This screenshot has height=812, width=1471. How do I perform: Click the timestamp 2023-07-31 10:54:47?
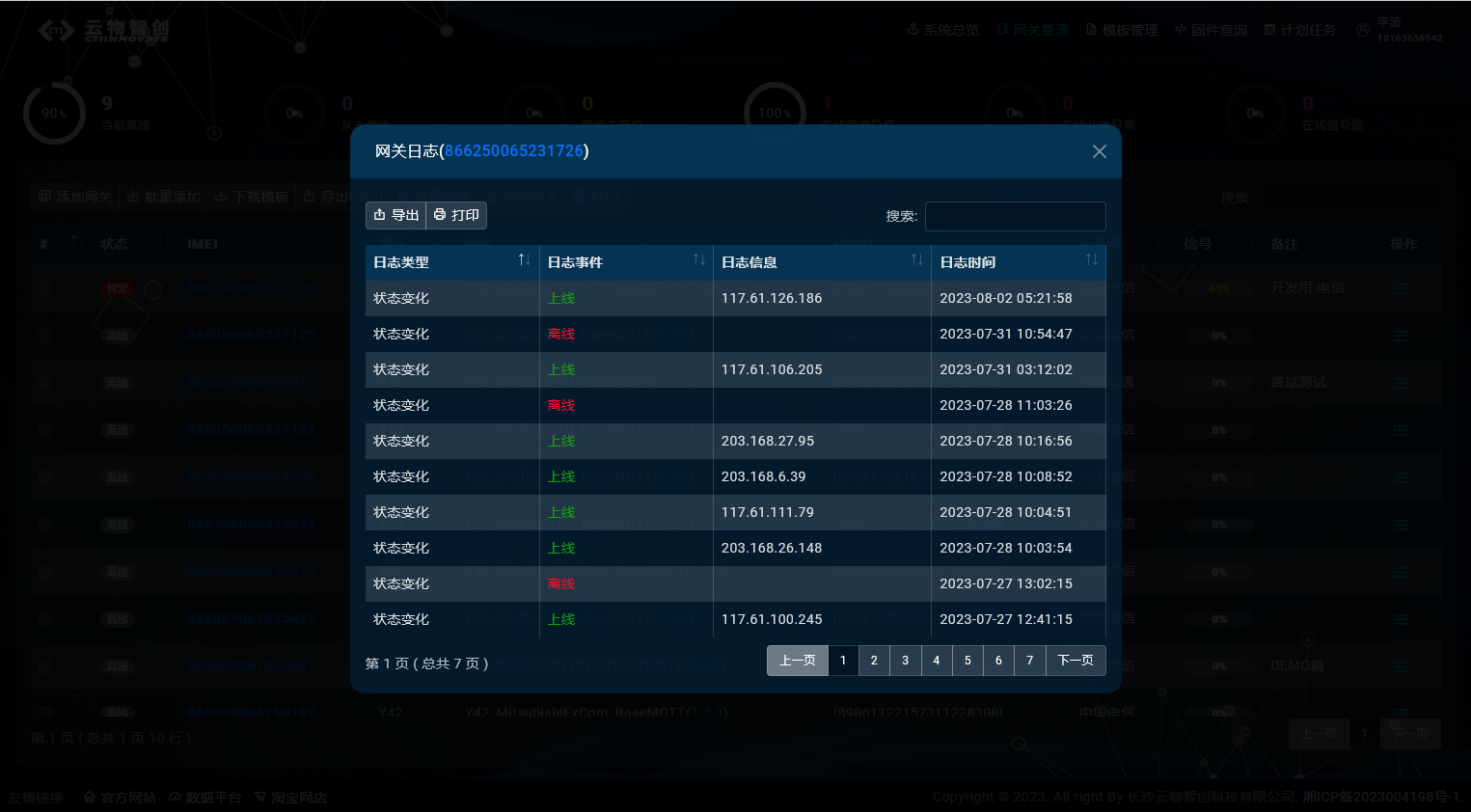coord(1006,334)
